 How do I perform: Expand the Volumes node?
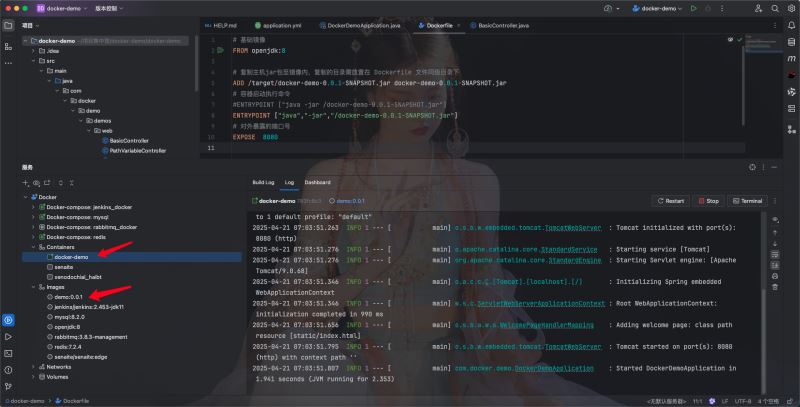click(34, 377)
